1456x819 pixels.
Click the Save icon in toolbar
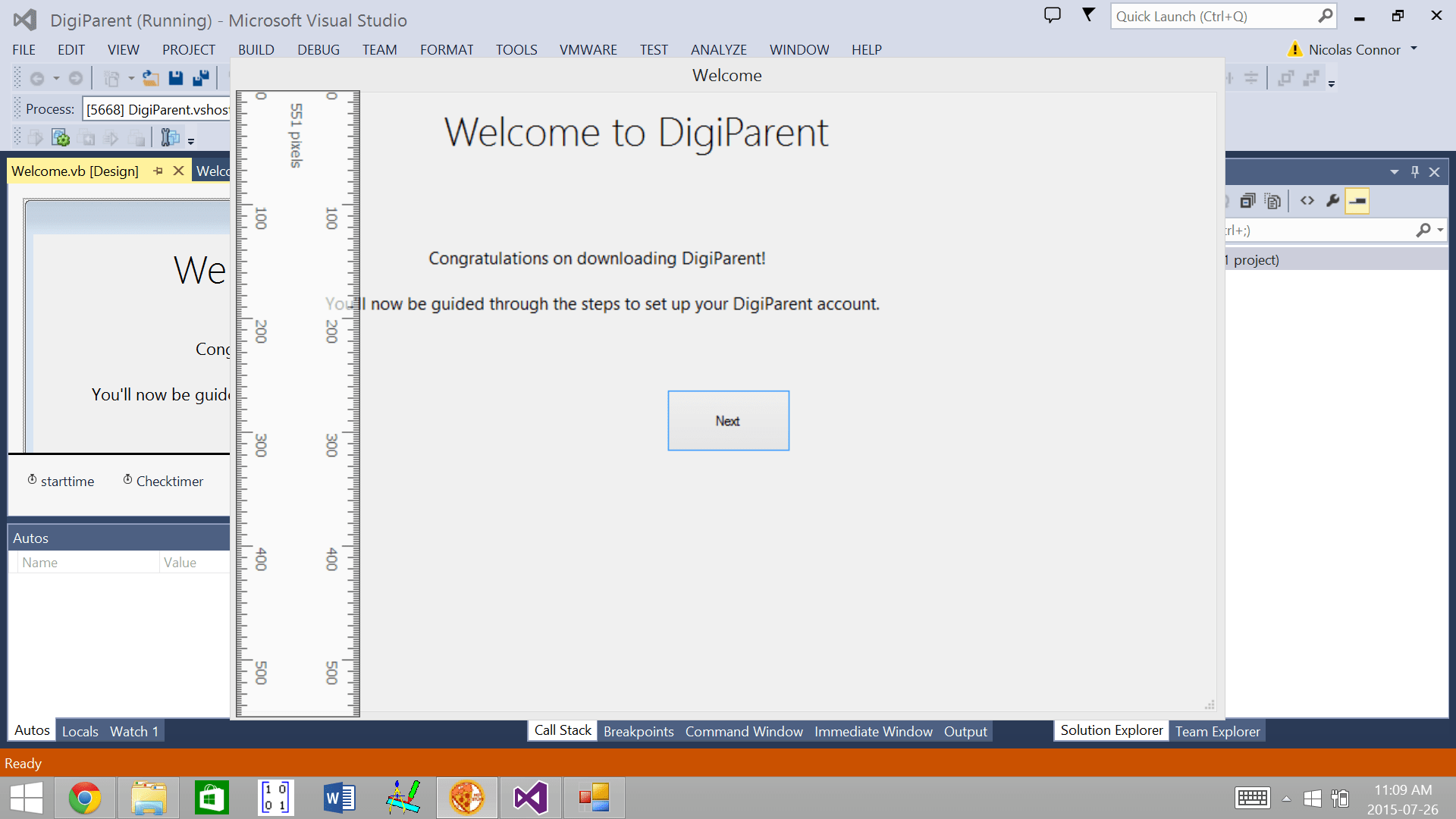[x=176, y=77]
